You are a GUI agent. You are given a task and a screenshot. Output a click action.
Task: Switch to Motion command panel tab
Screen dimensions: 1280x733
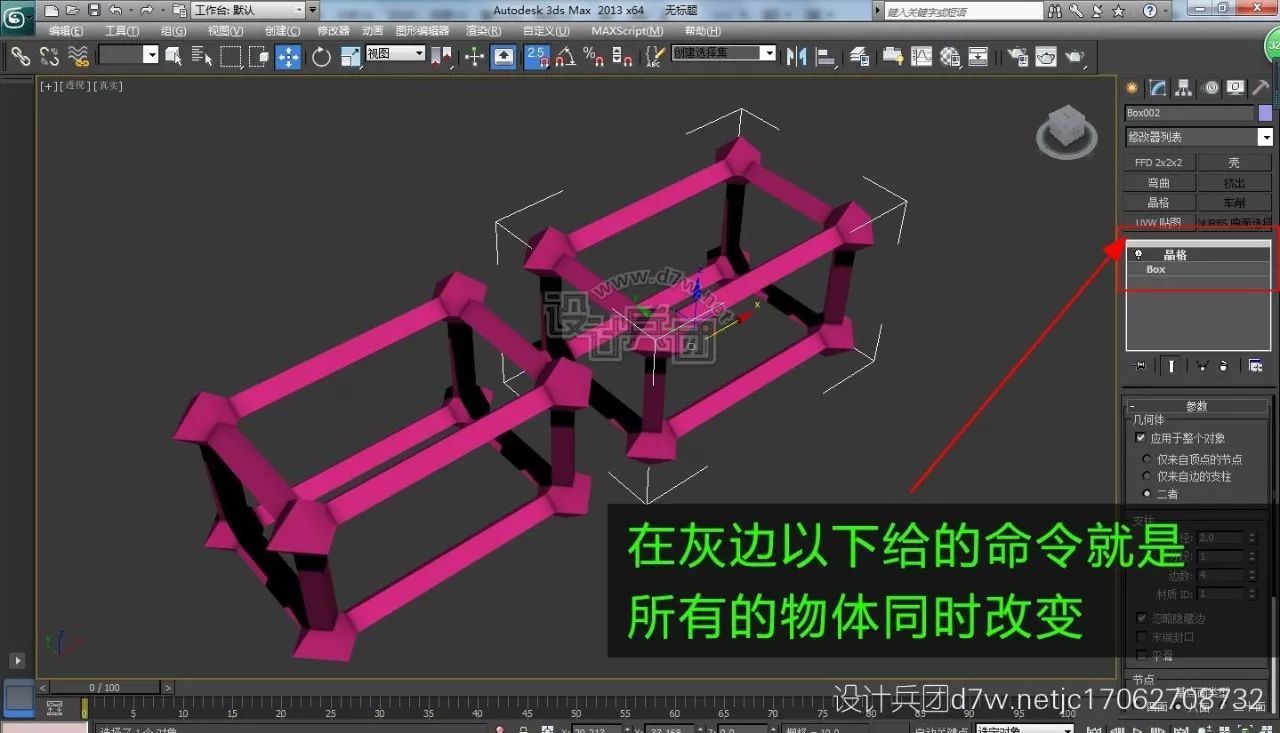click(1210, 88)
